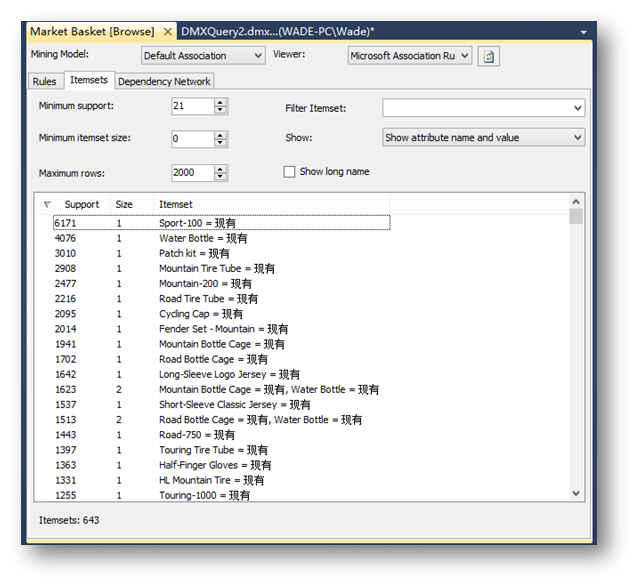The height and width of the screenshot is (587, 639).
Task: Select the Cycling Cap itemset row
Action: tap(222, 314)
